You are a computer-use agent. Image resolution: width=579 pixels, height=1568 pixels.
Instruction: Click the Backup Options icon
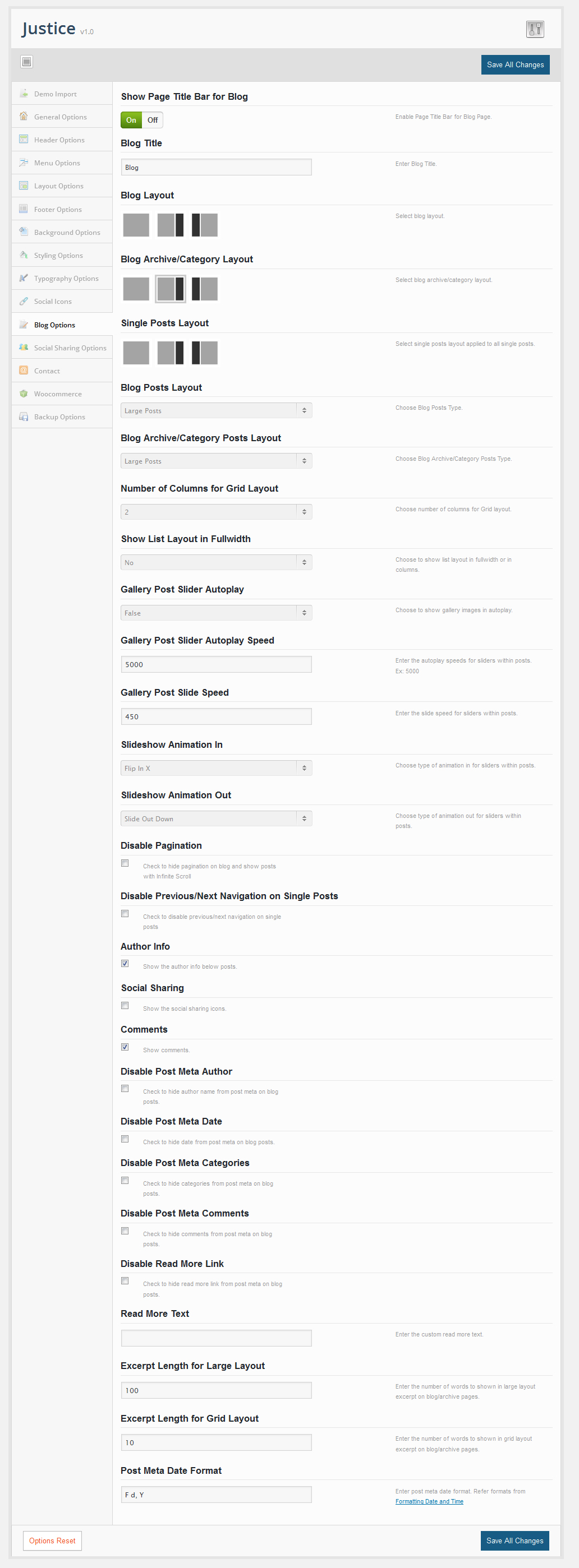(24, 417)
